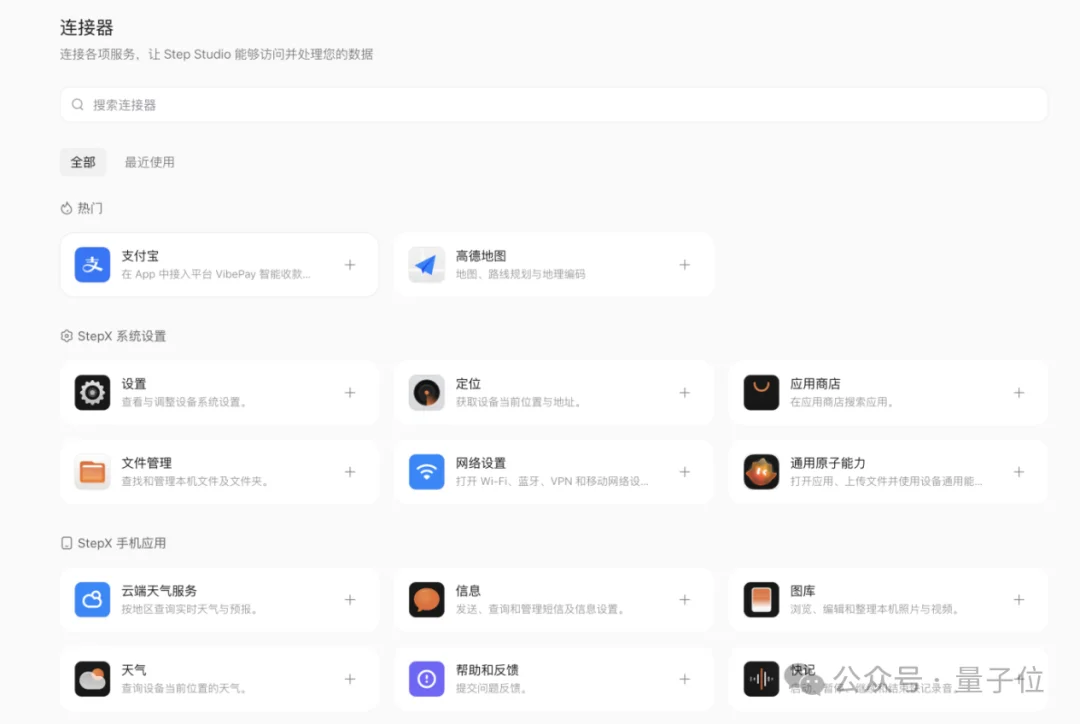Add the 云端天气服务 connector with plus
Viewport: 1080px width, 724px height.
(350, 599)
